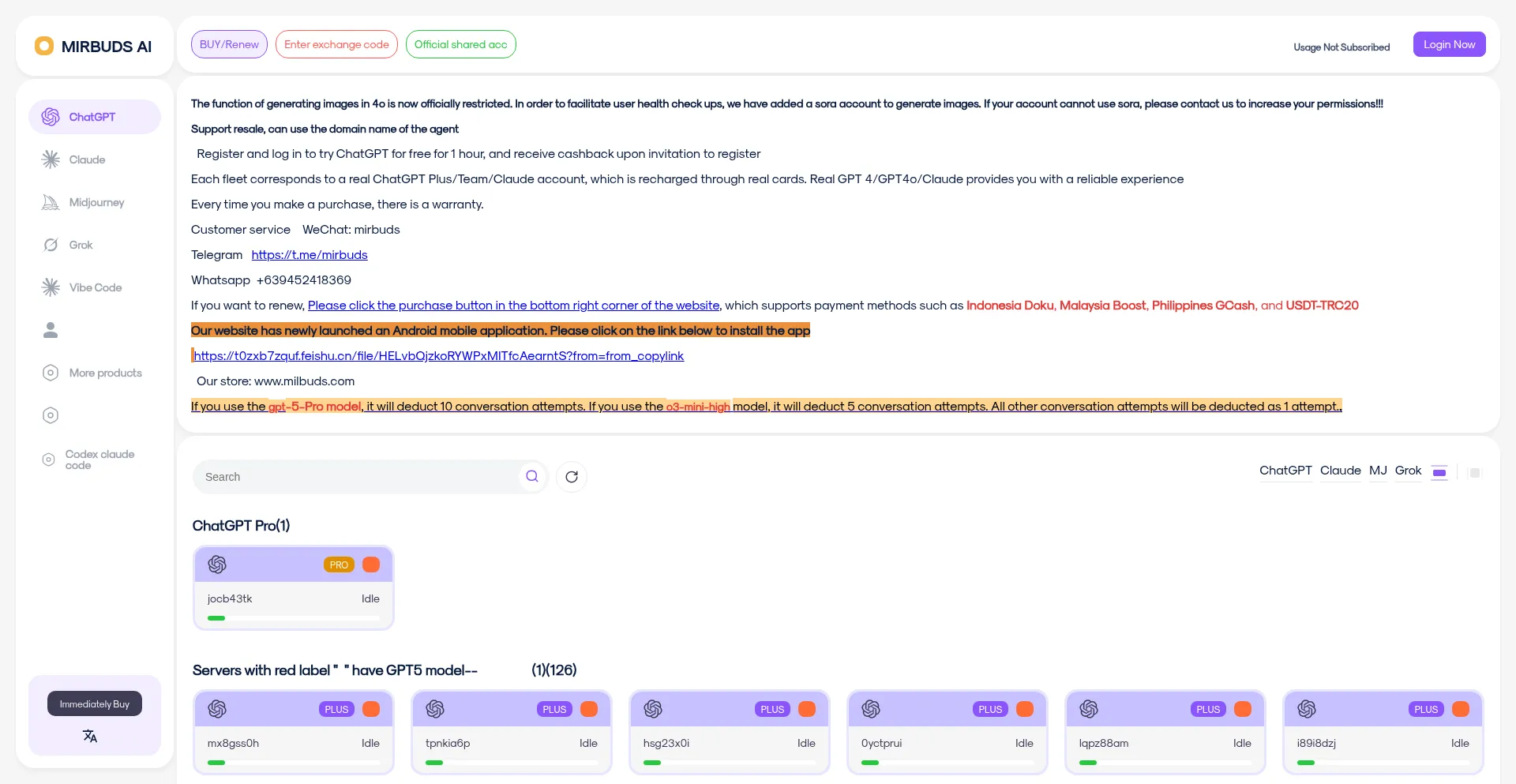Click the ChatGPT logo on the tpnkia6p card

click(435, 709)
